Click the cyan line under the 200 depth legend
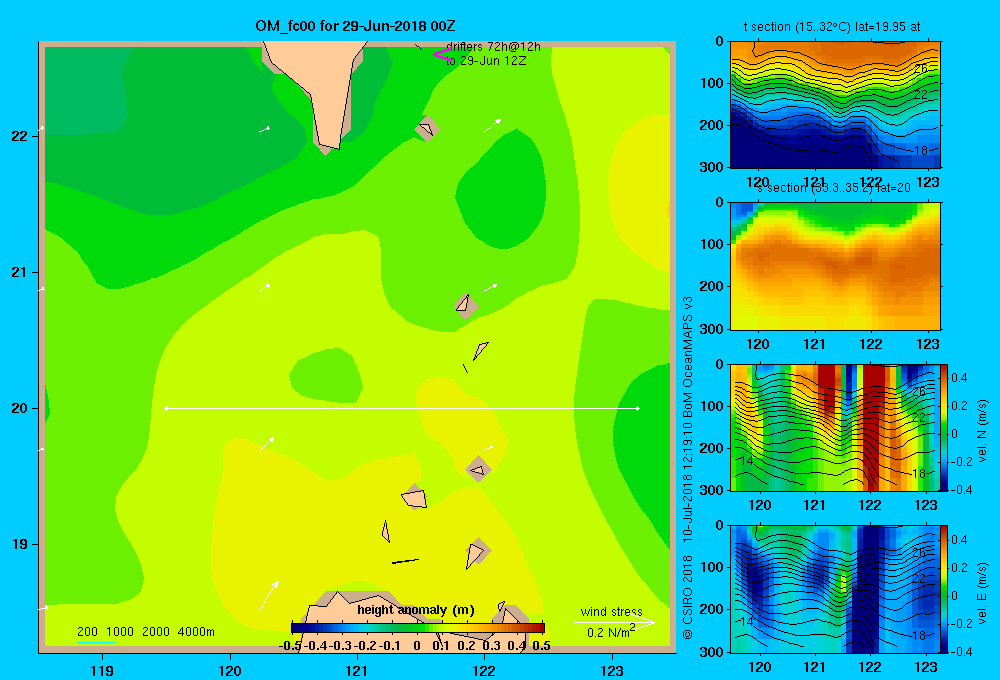 [x=96, y=642]
